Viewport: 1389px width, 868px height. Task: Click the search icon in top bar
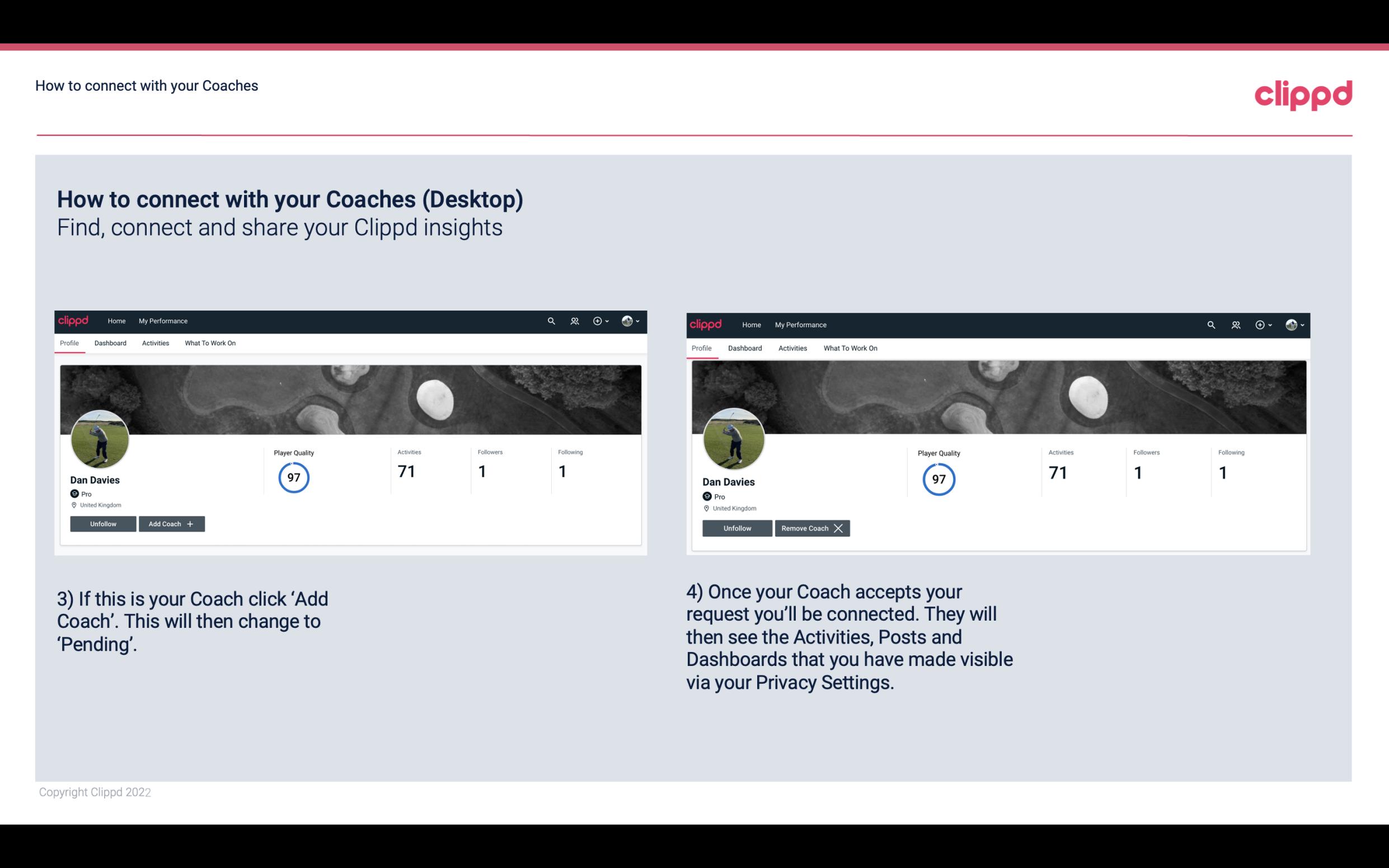pos(552,320)
